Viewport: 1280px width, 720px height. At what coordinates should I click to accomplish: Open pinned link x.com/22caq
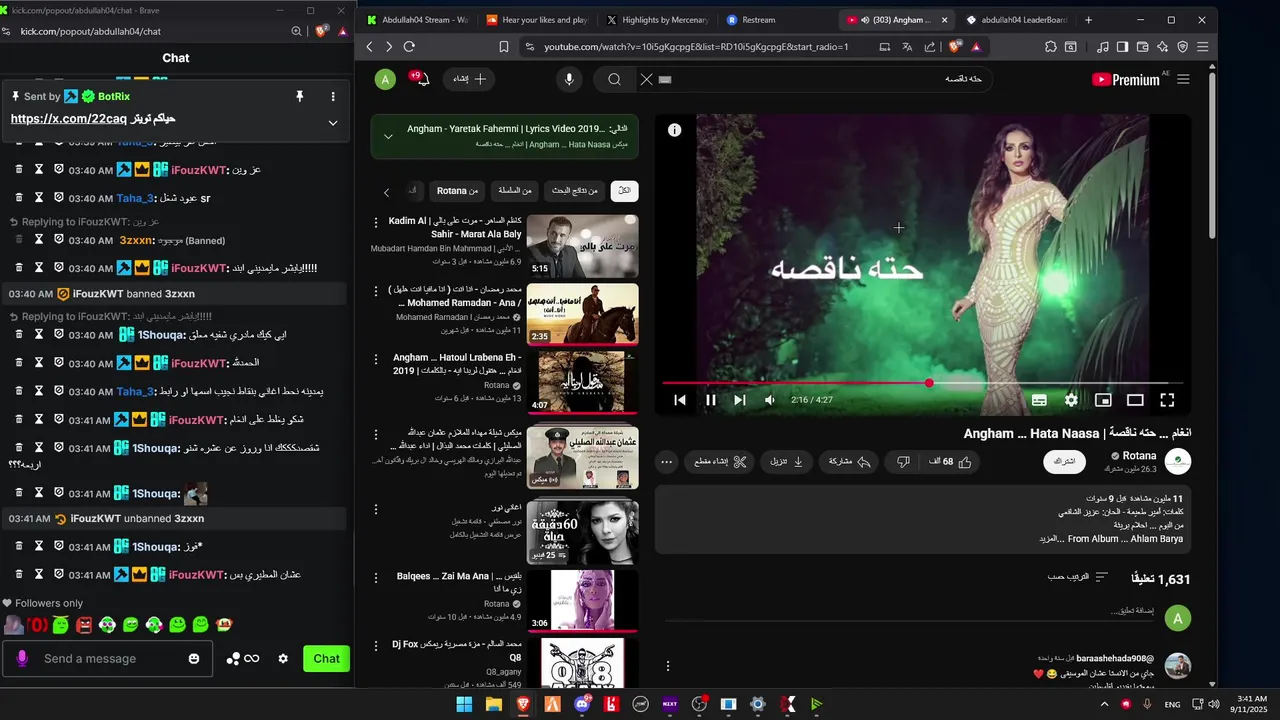tap(69, 119)
